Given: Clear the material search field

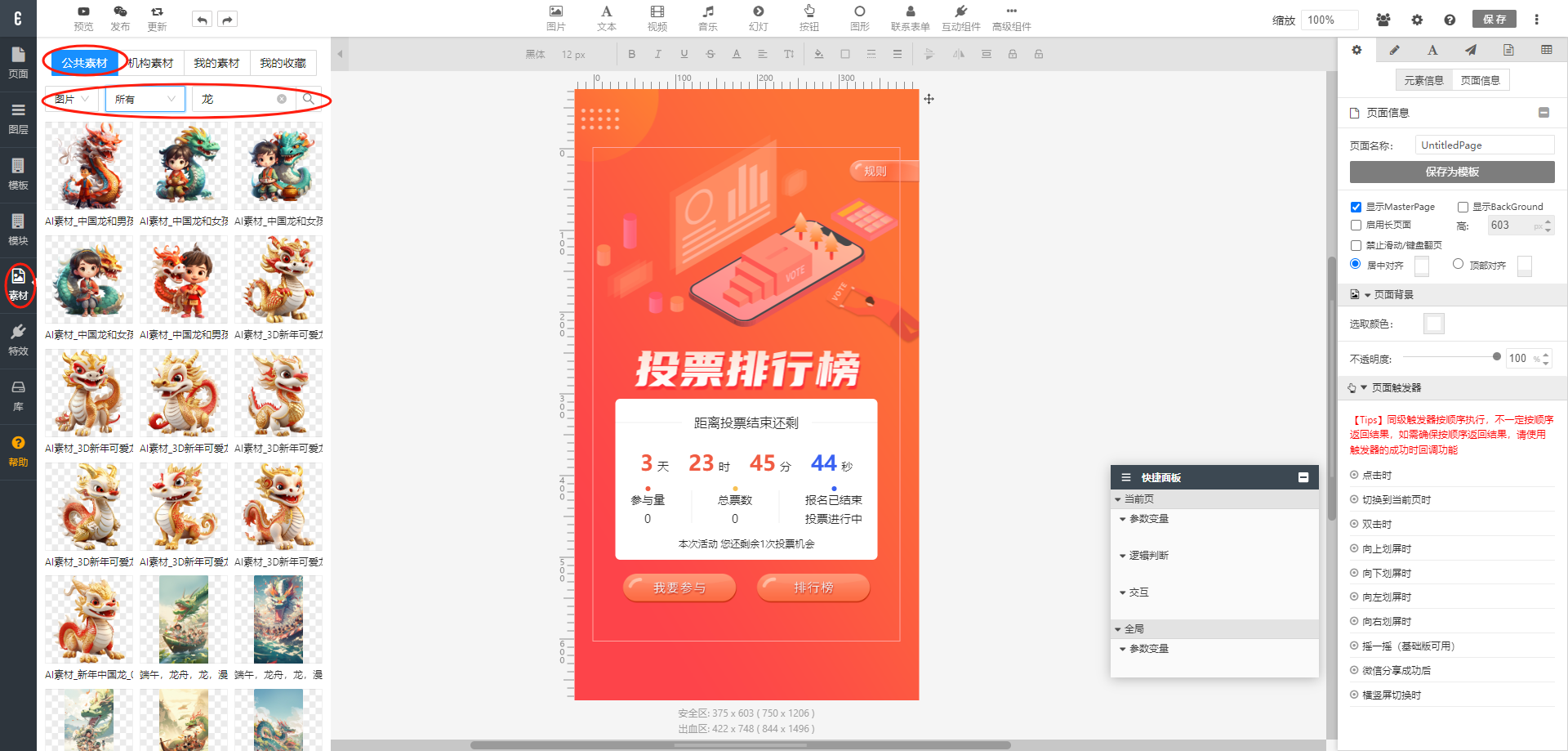Looking at the screenshot, I should click(x=282, y=99).
